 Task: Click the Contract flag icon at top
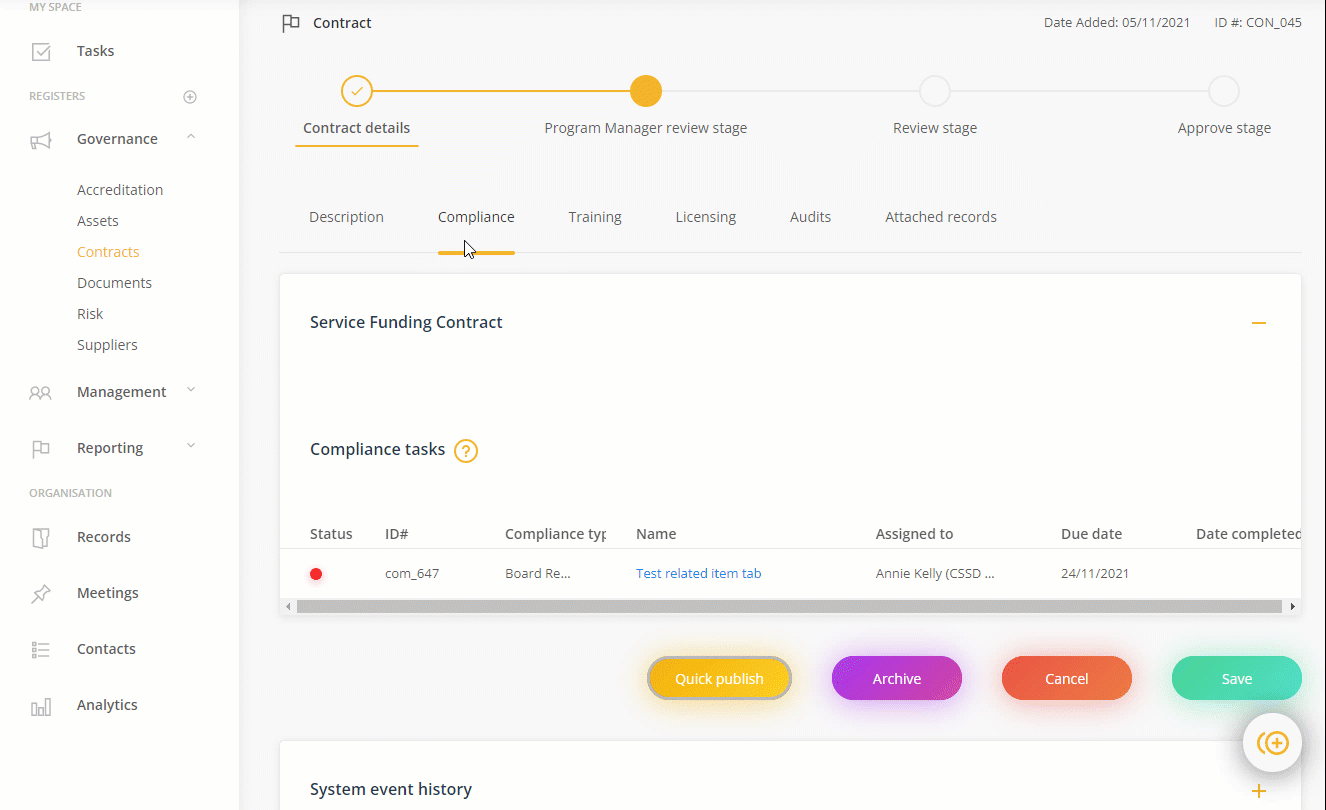(290, 22)
